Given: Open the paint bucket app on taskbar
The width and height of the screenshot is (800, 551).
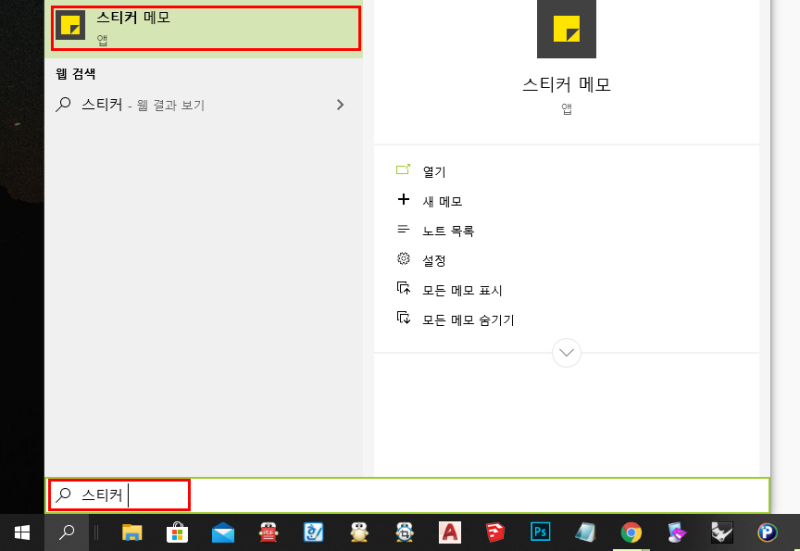Looking at the screenshot, I should [x=677, y=533].
